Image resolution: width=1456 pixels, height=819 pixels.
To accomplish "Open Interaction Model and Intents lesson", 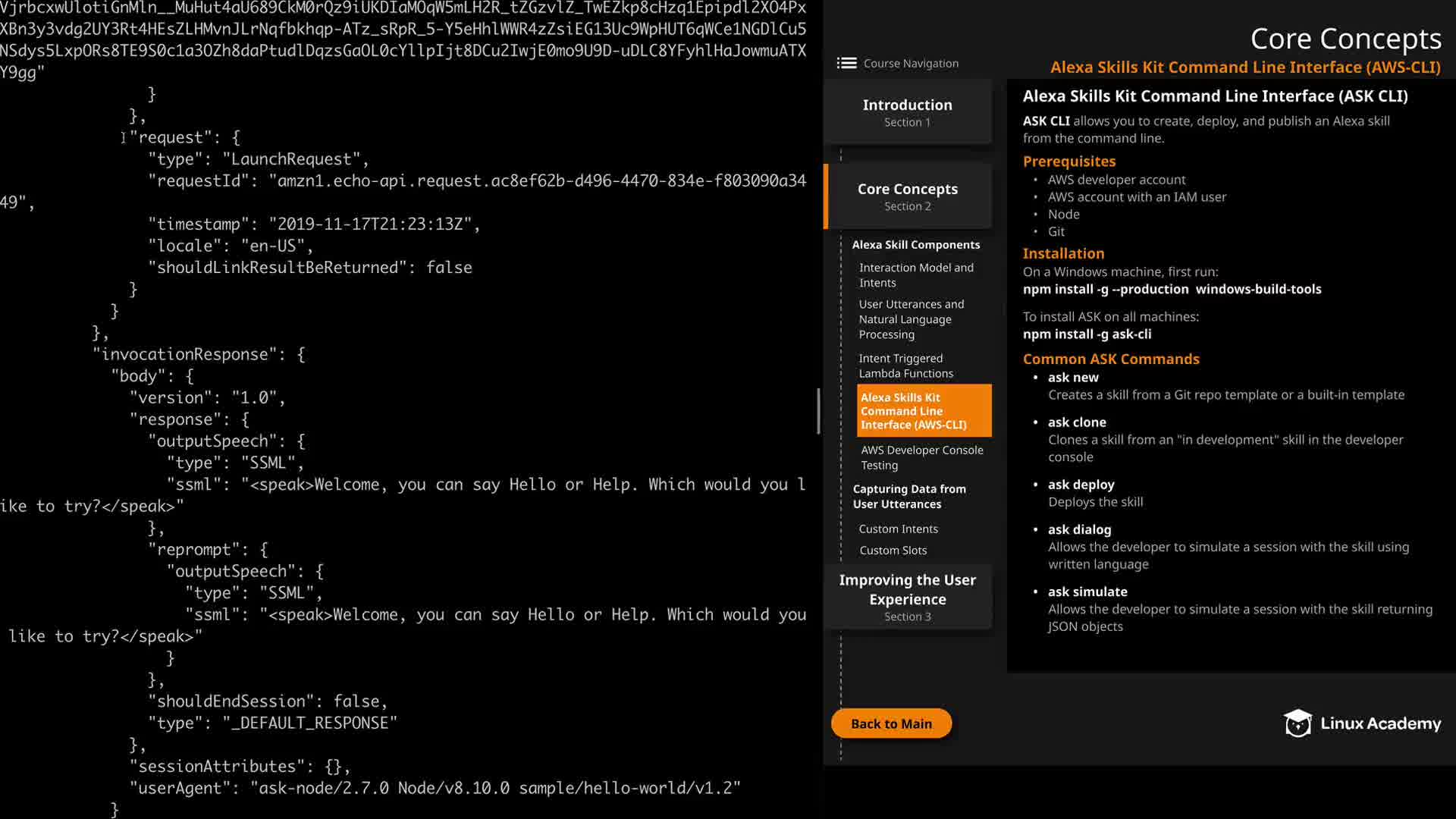I will tap(915, 275).
